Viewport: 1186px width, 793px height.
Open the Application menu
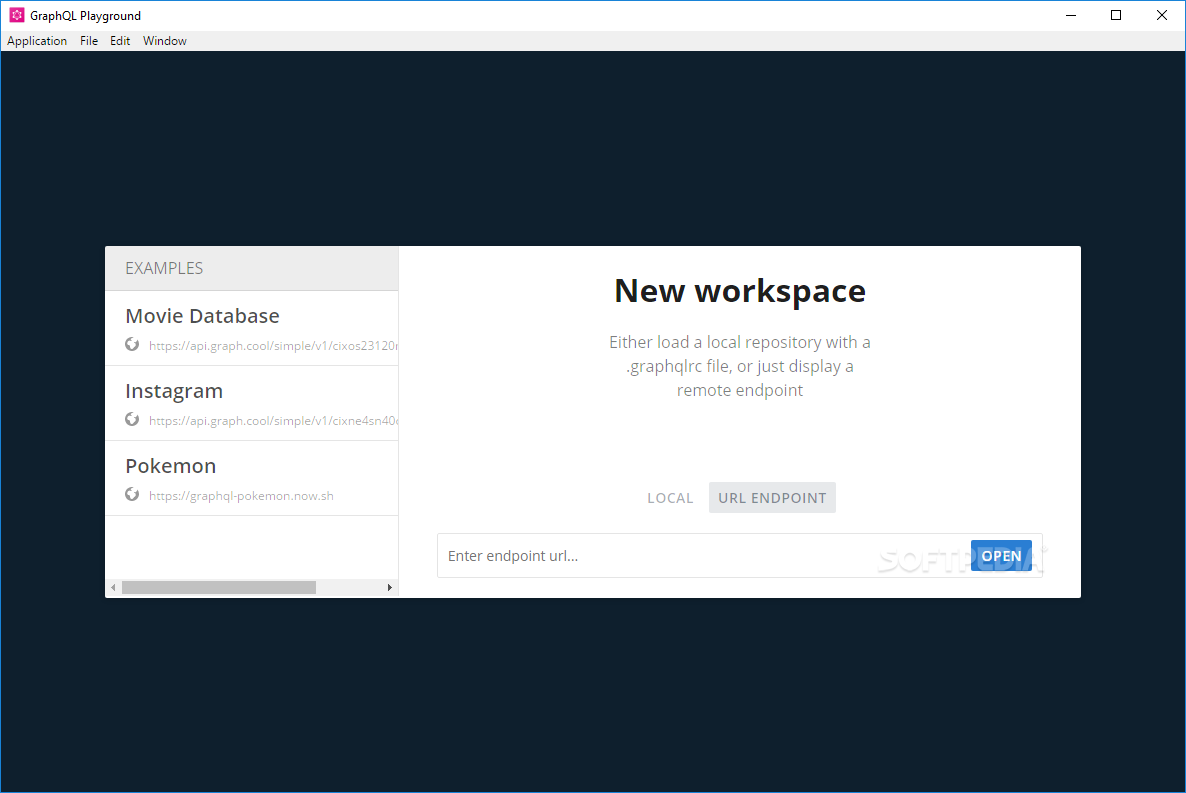pos(37,41)
